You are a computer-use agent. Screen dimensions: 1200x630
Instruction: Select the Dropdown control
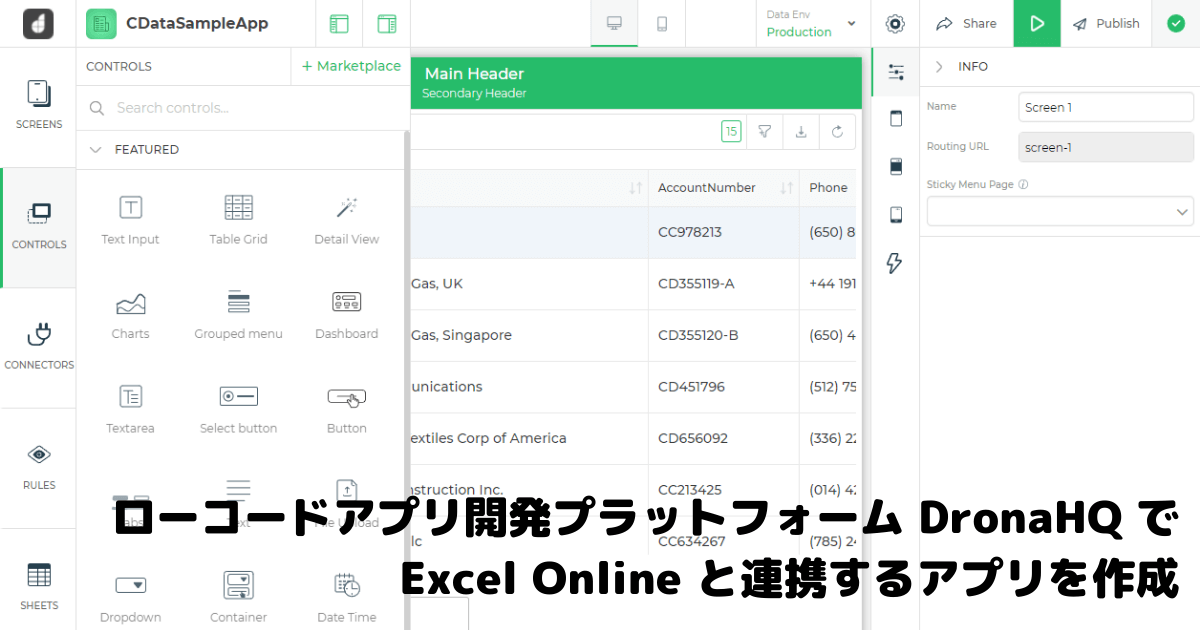coord(130,598)
